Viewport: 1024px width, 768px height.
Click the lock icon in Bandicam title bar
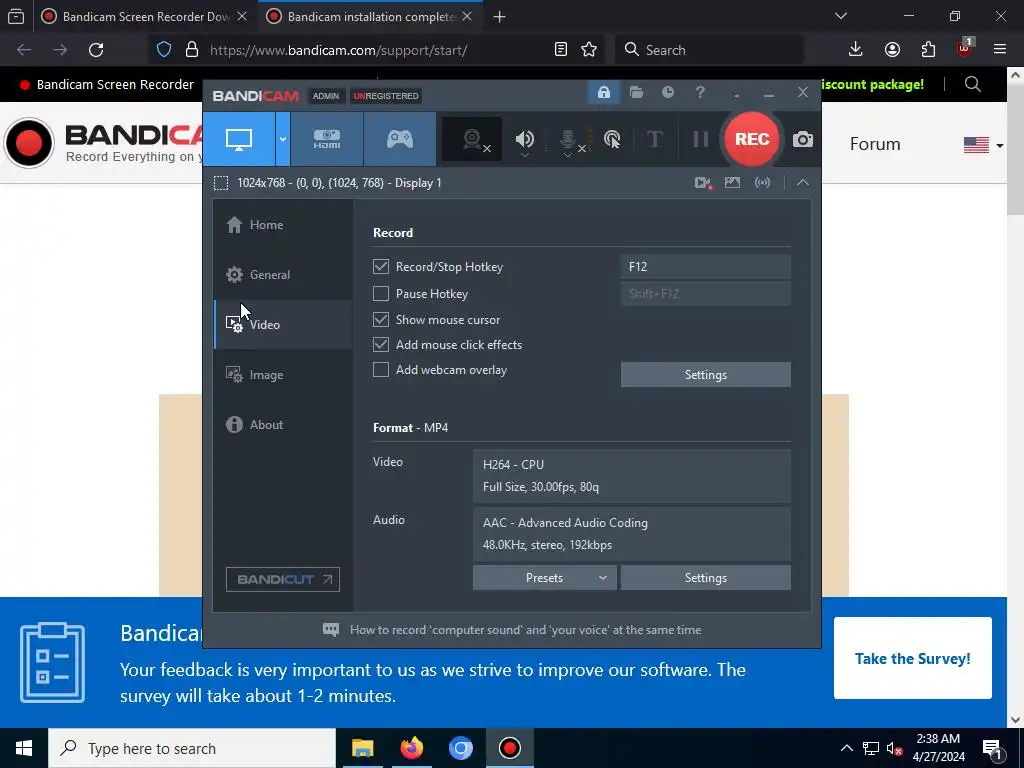click(x=603, y=93)
